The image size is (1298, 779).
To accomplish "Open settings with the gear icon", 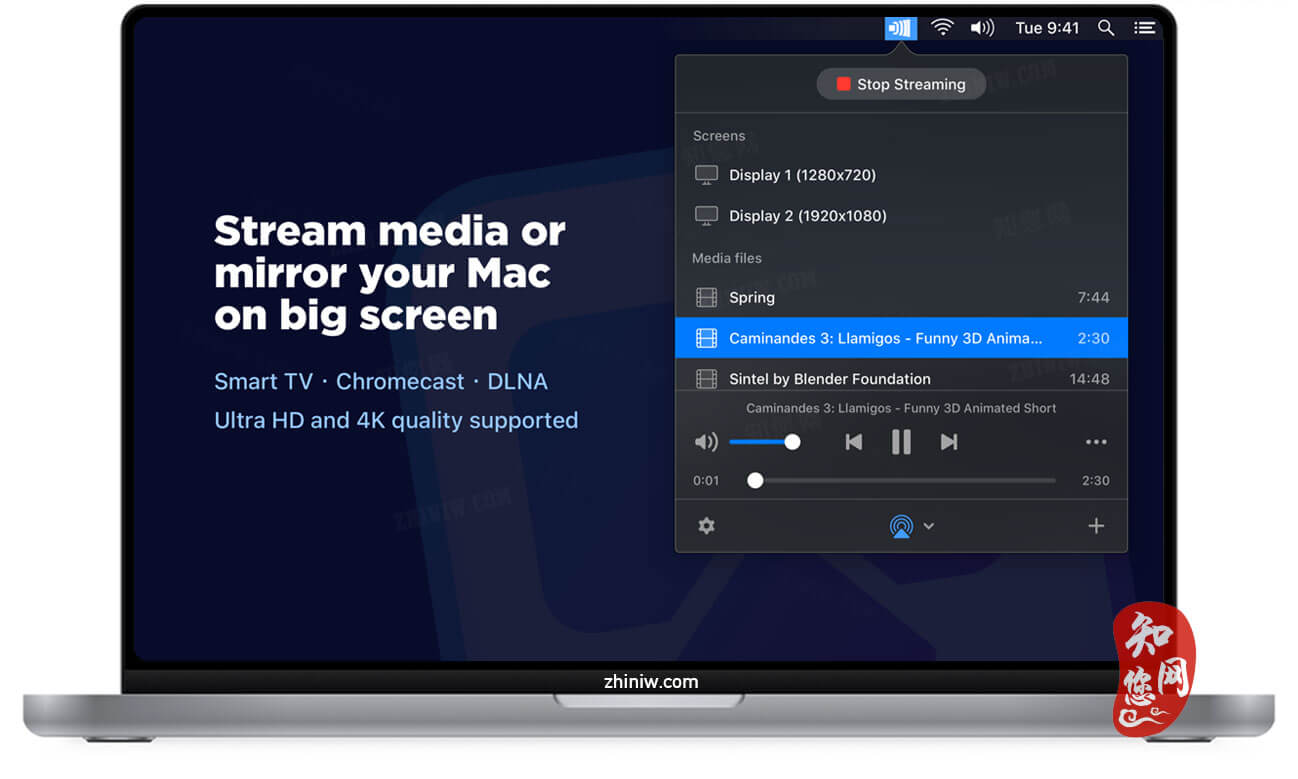I will pos(707,526).
